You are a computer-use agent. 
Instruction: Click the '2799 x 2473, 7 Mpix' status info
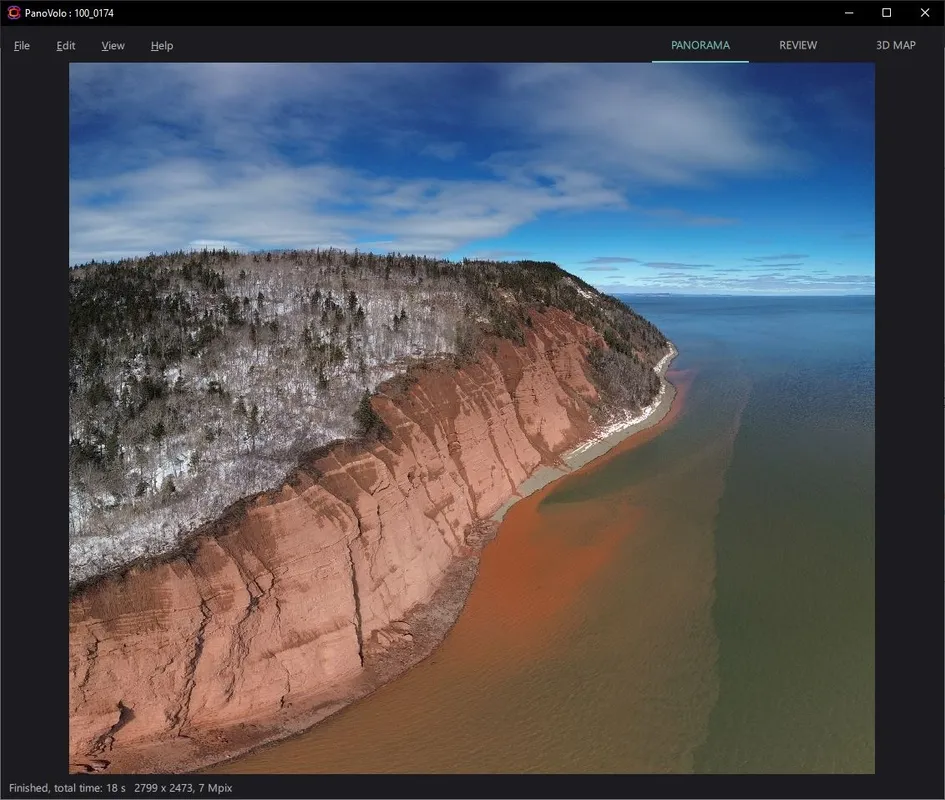pyautogui.click(x=184, y=788)
